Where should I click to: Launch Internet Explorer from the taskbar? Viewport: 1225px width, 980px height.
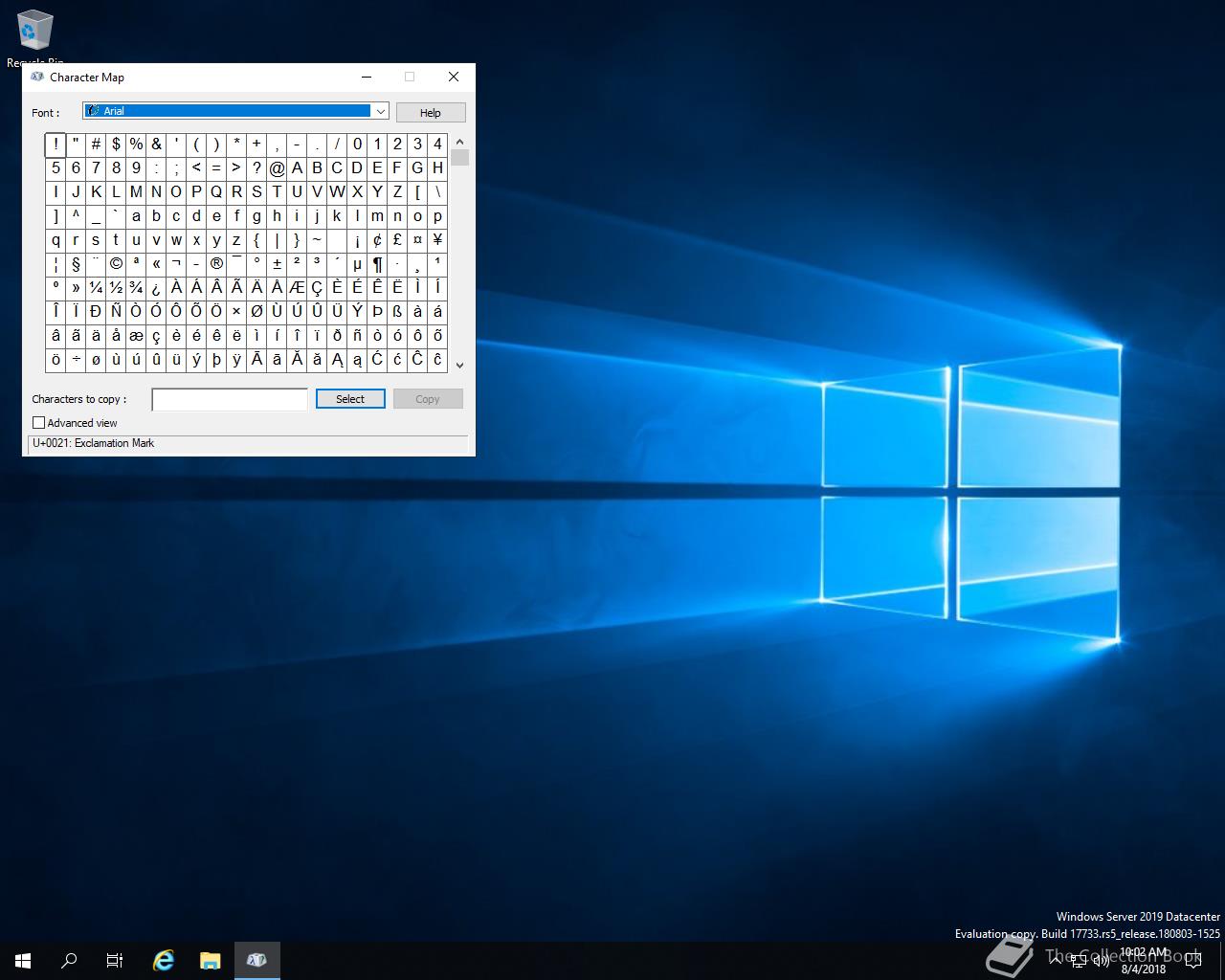pyautogui.click(x=164, y=960)
